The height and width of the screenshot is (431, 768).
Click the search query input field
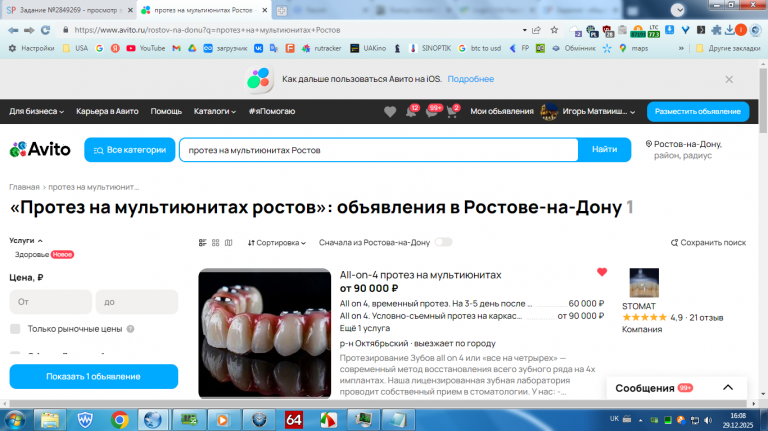tap(379, 150)
